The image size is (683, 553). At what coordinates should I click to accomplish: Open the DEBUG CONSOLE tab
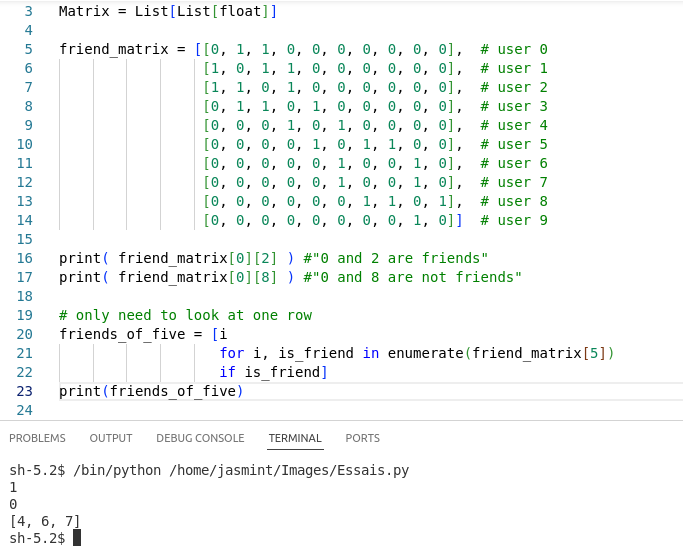click(200, 438)
